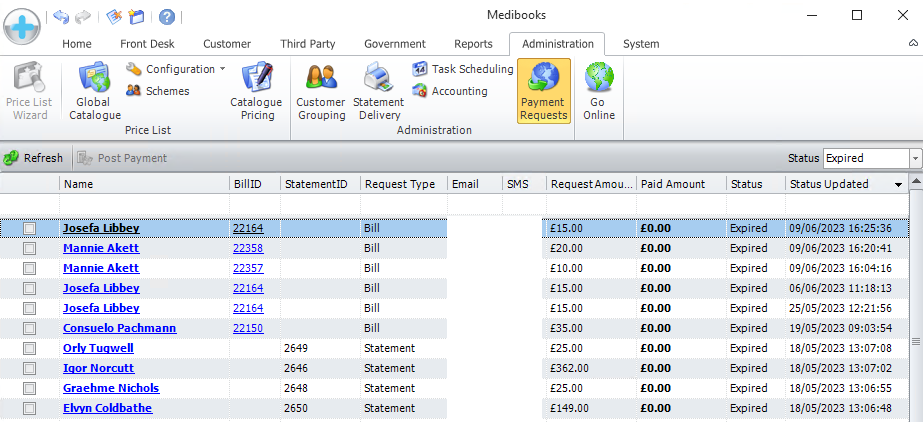Expand the Configuration dropdown menu
Screen dimensions: 923x422
pyautogui.click(x=222, y=69)
